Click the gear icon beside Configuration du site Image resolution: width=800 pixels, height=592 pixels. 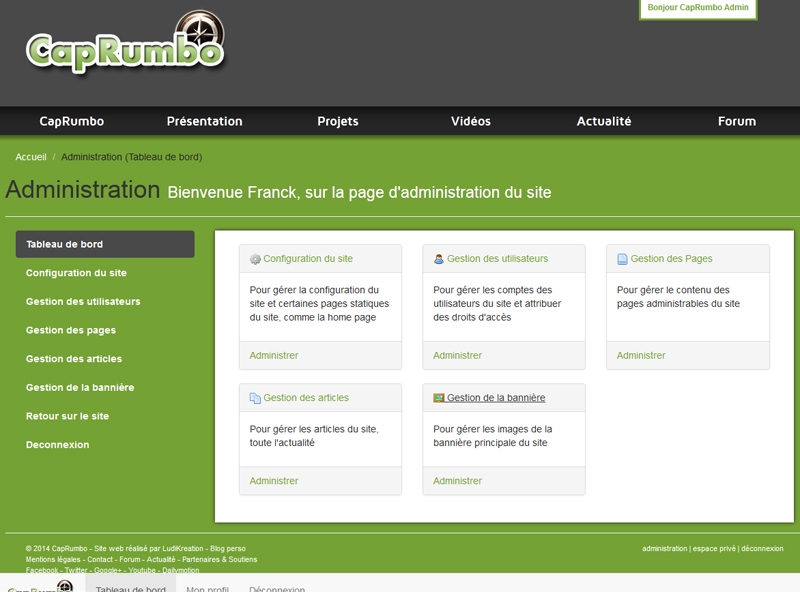[255, 259]
